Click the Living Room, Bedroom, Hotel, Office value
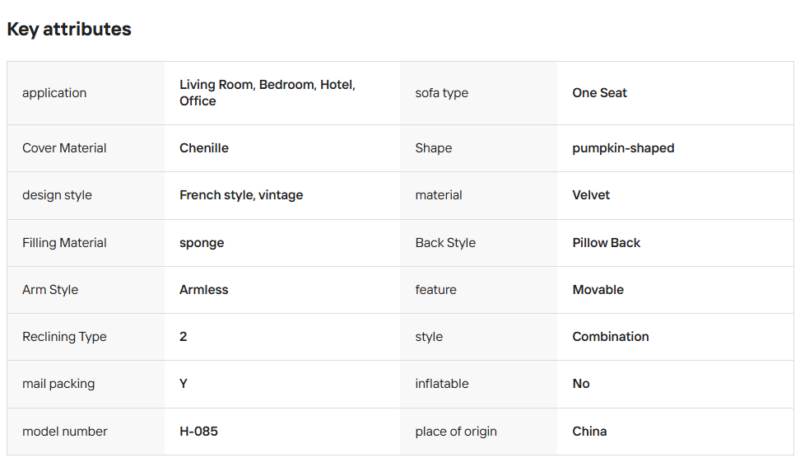800x467 pixels. pyautogui.click(x=267, y=93)
